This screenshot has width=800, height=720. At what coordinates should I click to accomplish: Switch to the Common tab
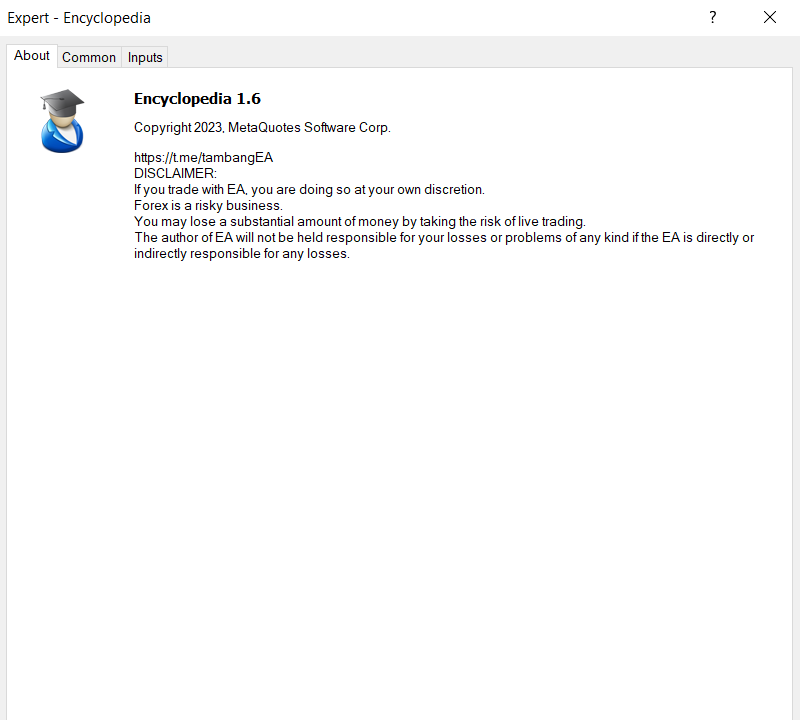(x=89, y=57)
